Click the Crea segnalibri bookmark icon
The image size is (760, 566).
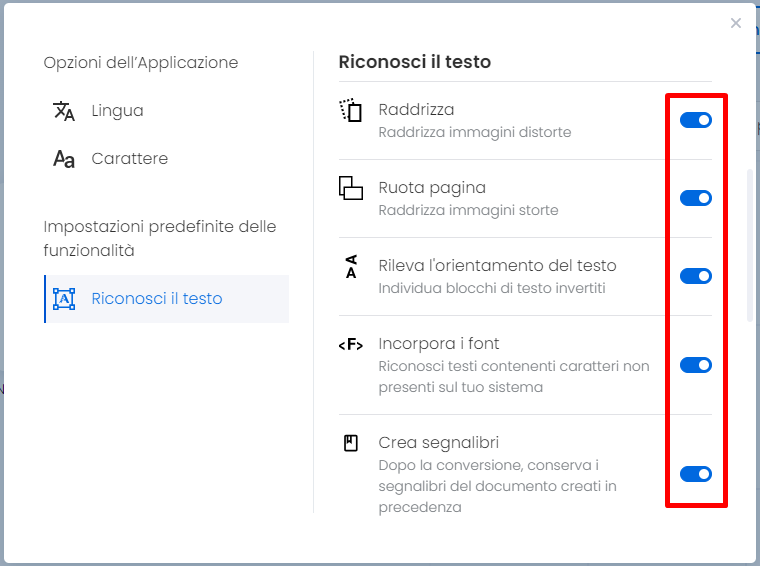tap(350, 443)
